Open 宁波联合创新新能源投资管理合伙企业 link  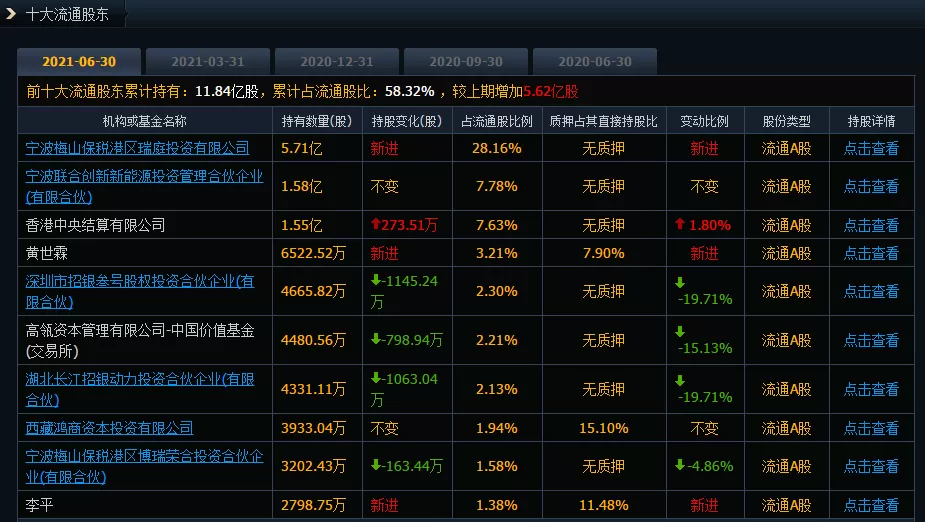click(x=144, y=186)
